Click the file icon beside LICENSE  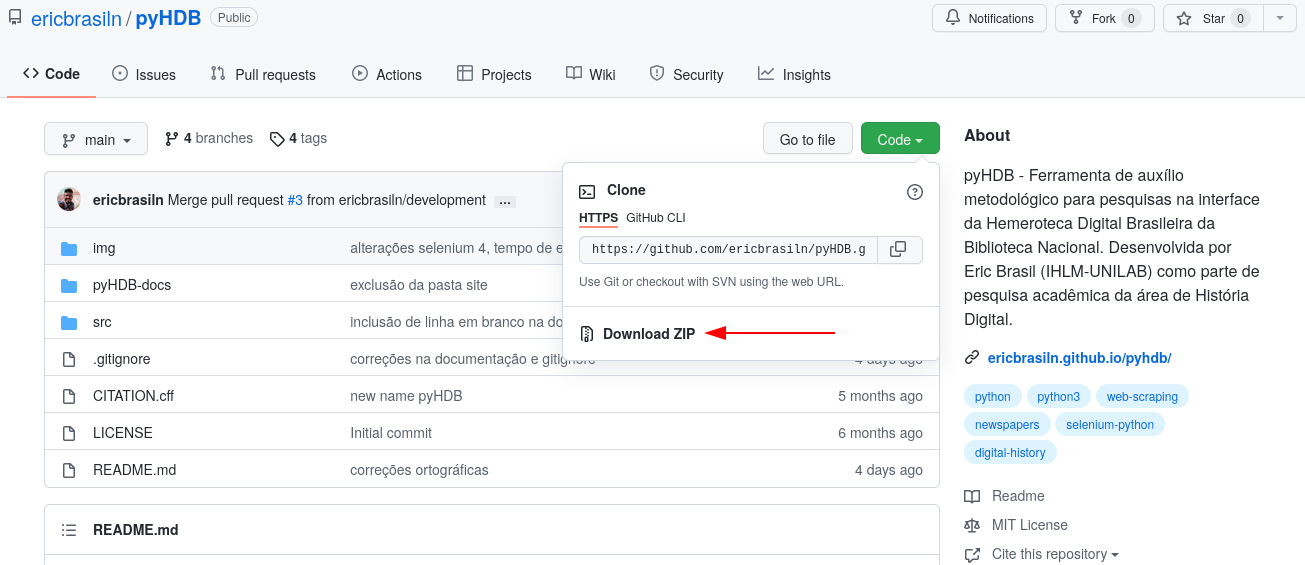coord(69,433)
